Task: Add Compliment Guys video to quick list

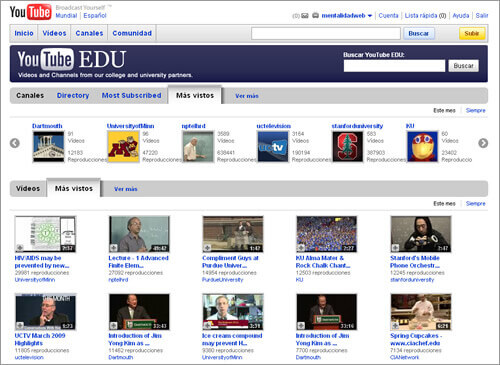Action: pos(207,248)
